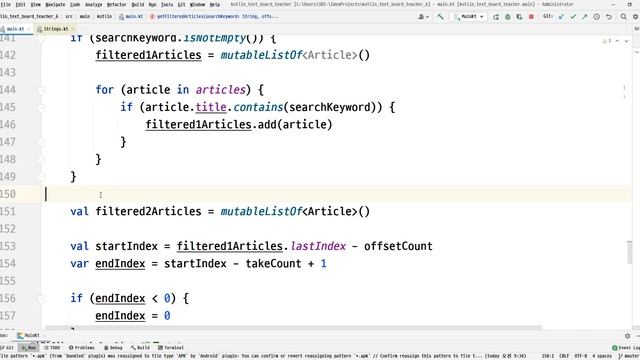
Task: Click the Build Project hammer icon
Action: pos(440,17)
